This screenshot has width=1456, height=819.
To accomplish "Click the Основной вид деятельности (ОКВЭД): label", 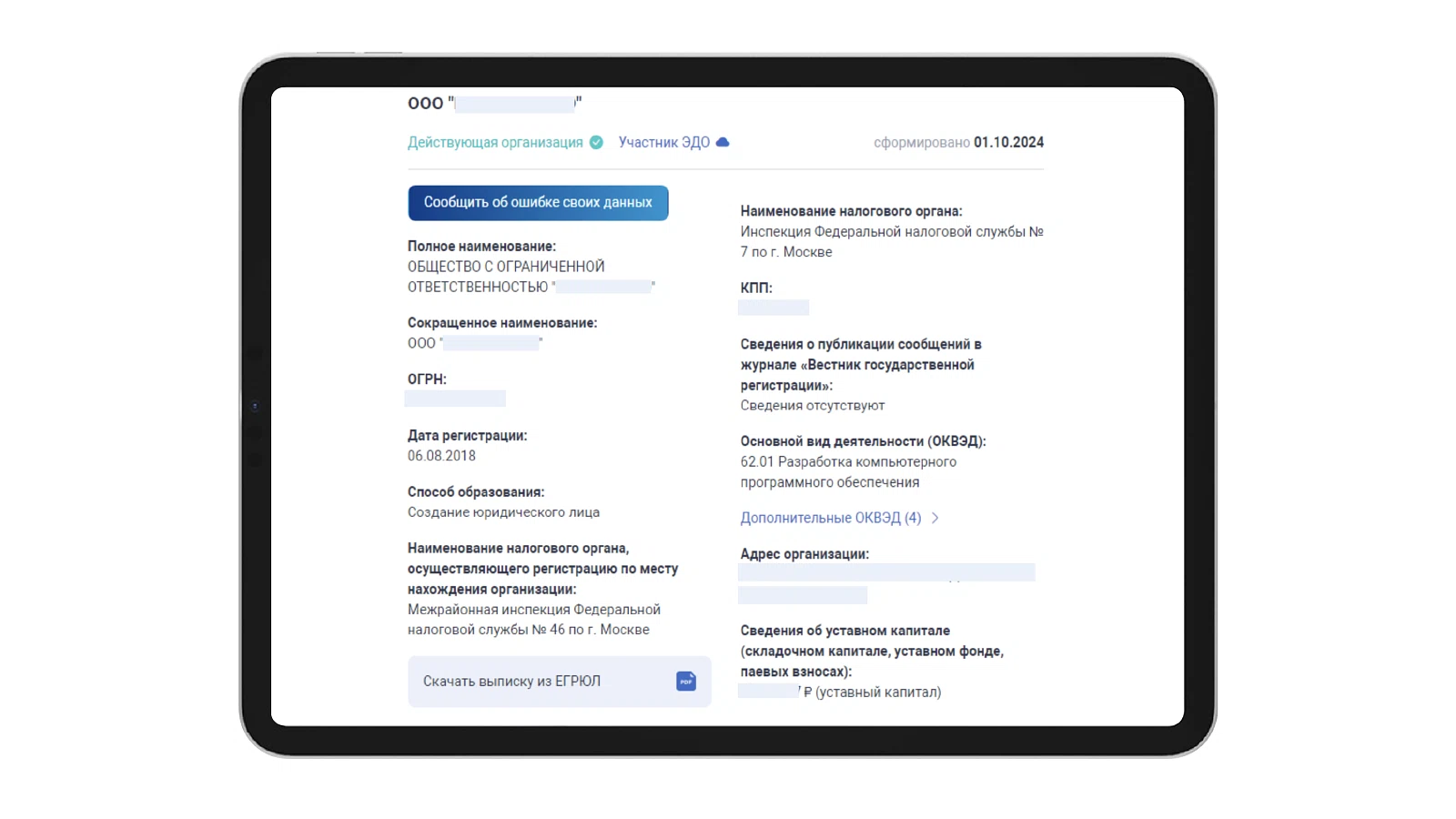I will click(x=863, y=441).
